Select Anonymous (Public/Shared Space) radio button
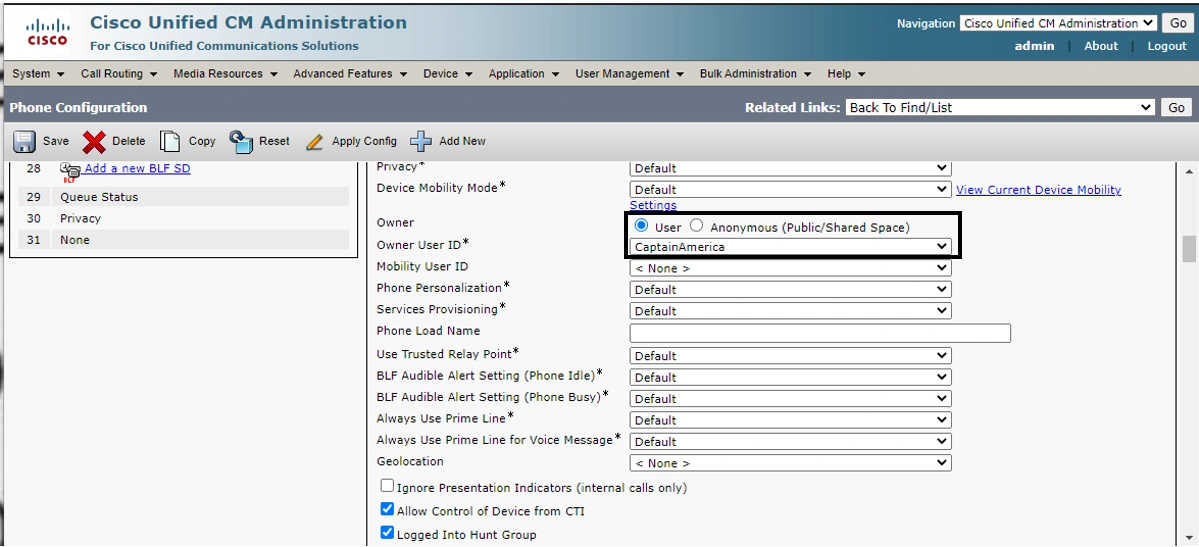Viewport: 1199px width, 547px height. click(697, 226)
